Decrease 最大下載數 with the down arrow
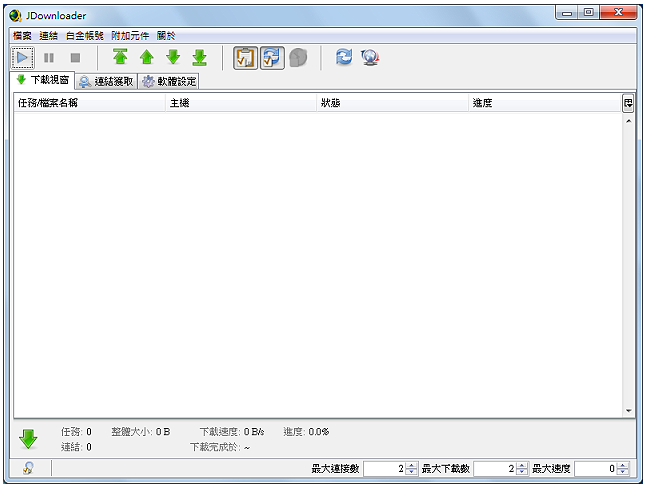Viewport: 647px width, 486px height. [522, 472]
